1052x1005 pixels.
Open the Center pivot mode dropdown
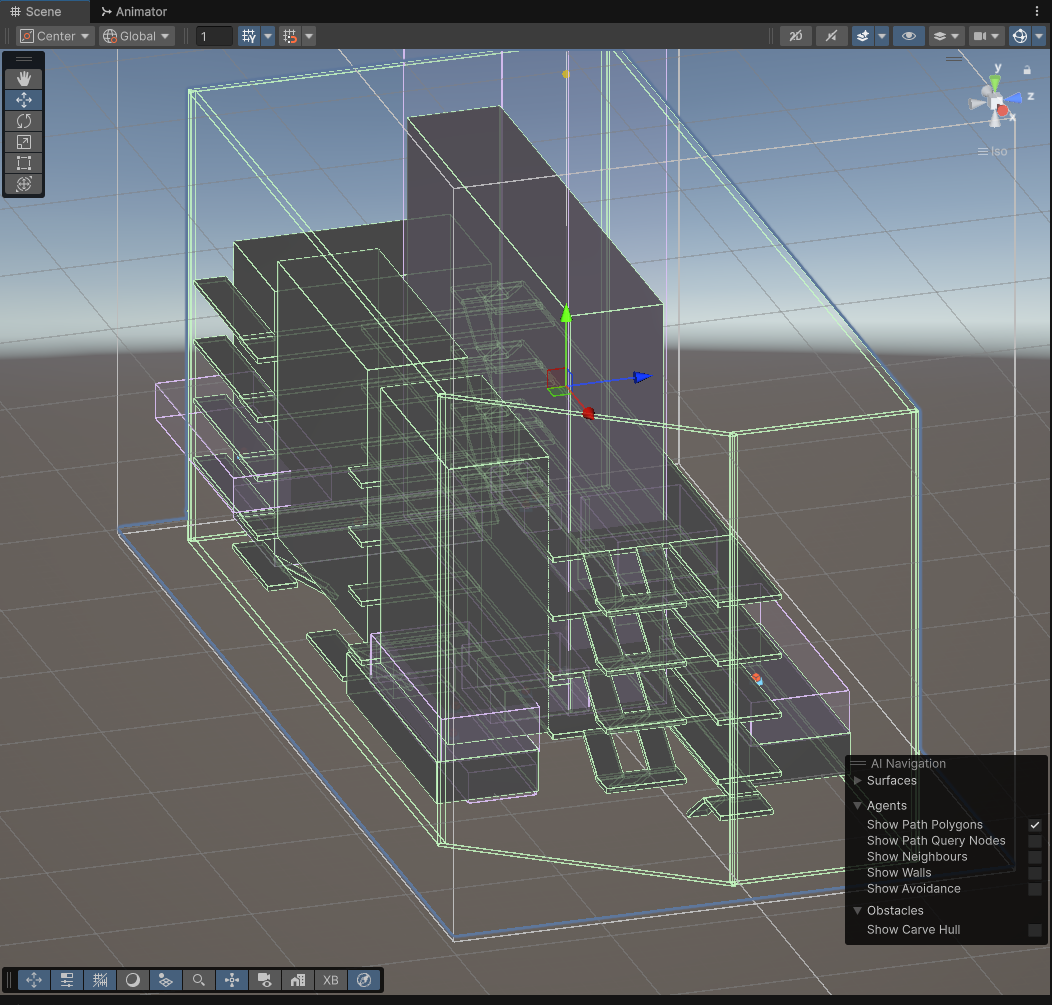click(x=56, y=36)
